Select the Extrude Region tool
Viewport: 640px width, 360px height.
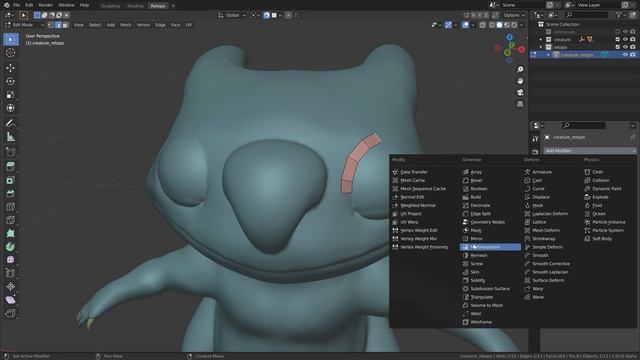11,167
